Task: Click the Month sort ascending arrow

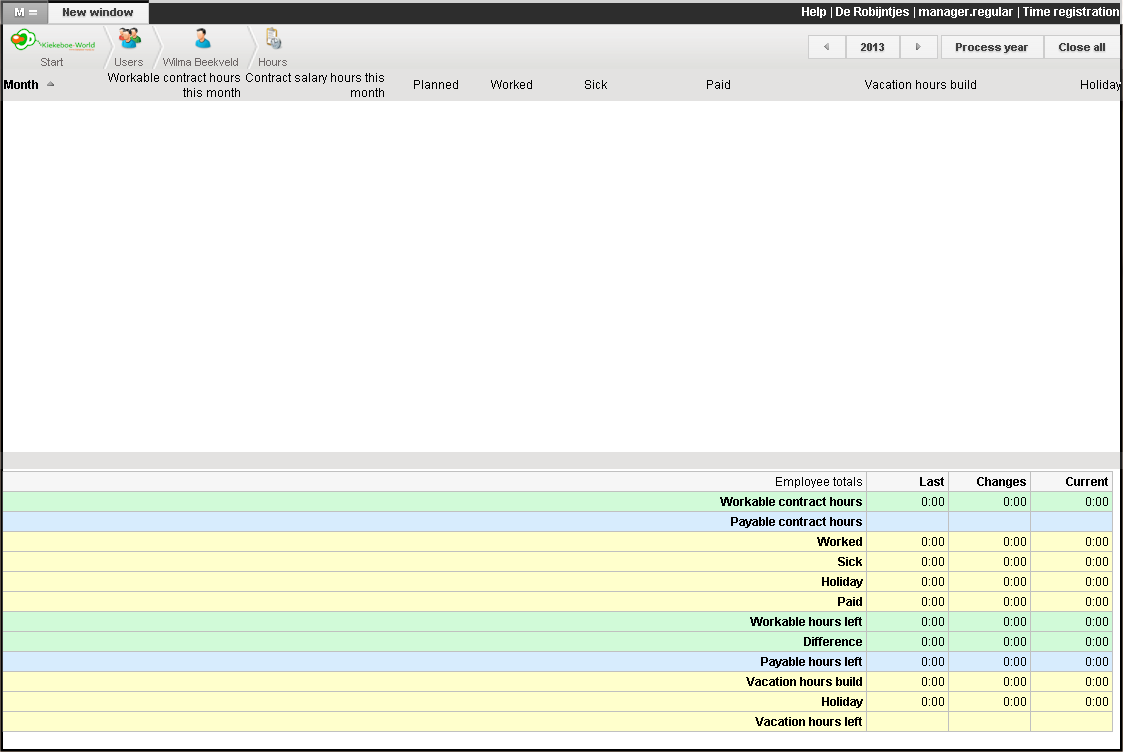Action: (x=51, y=84)
